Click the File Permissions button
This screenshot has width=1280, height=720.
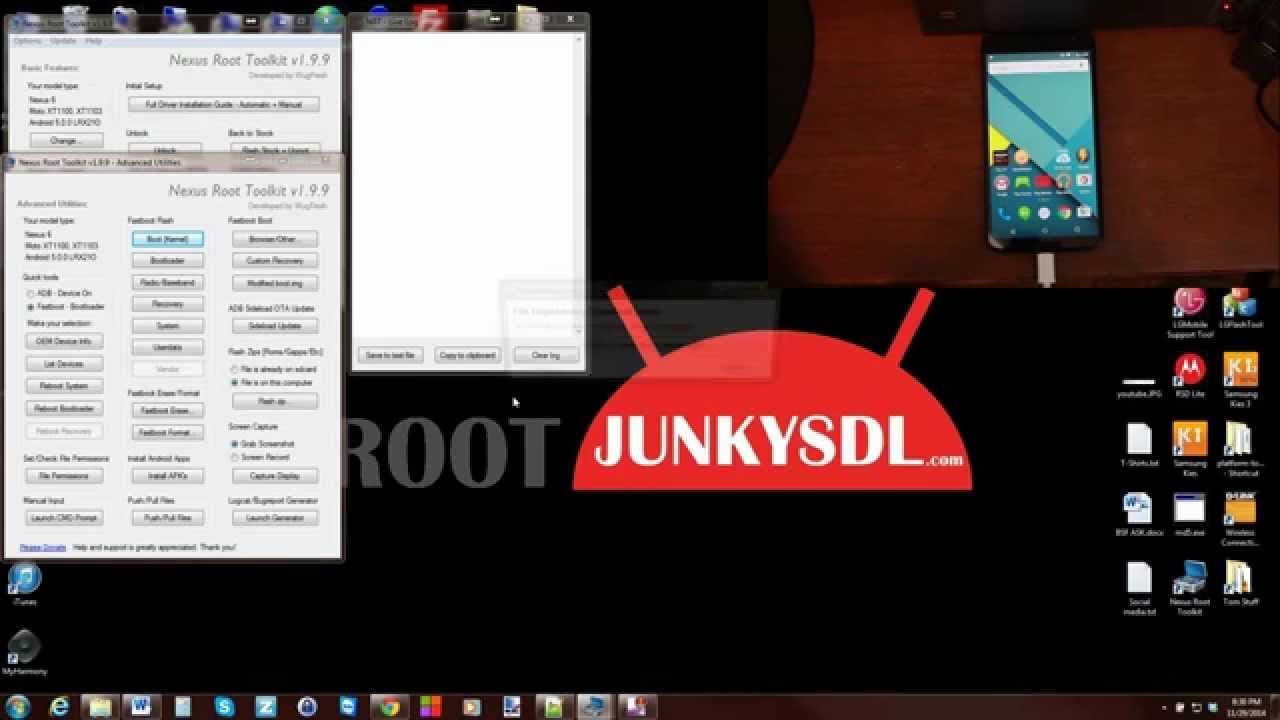pos(64,476)
